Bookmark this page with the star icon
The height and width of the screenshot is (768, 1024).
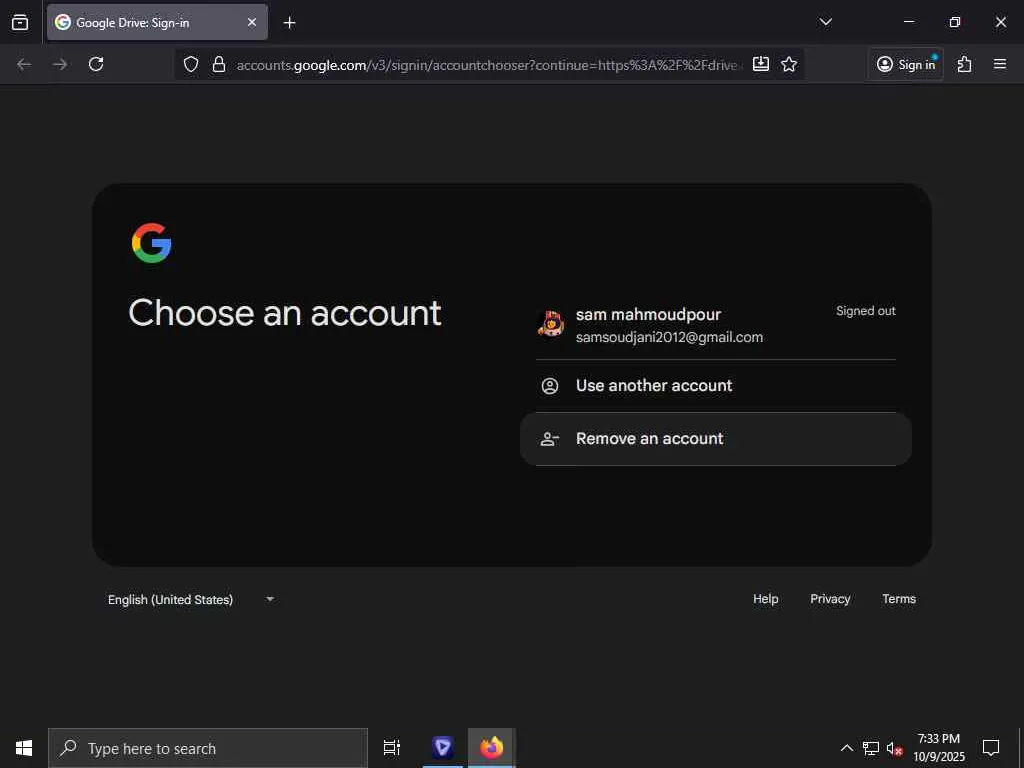click(x=789, y=64)
